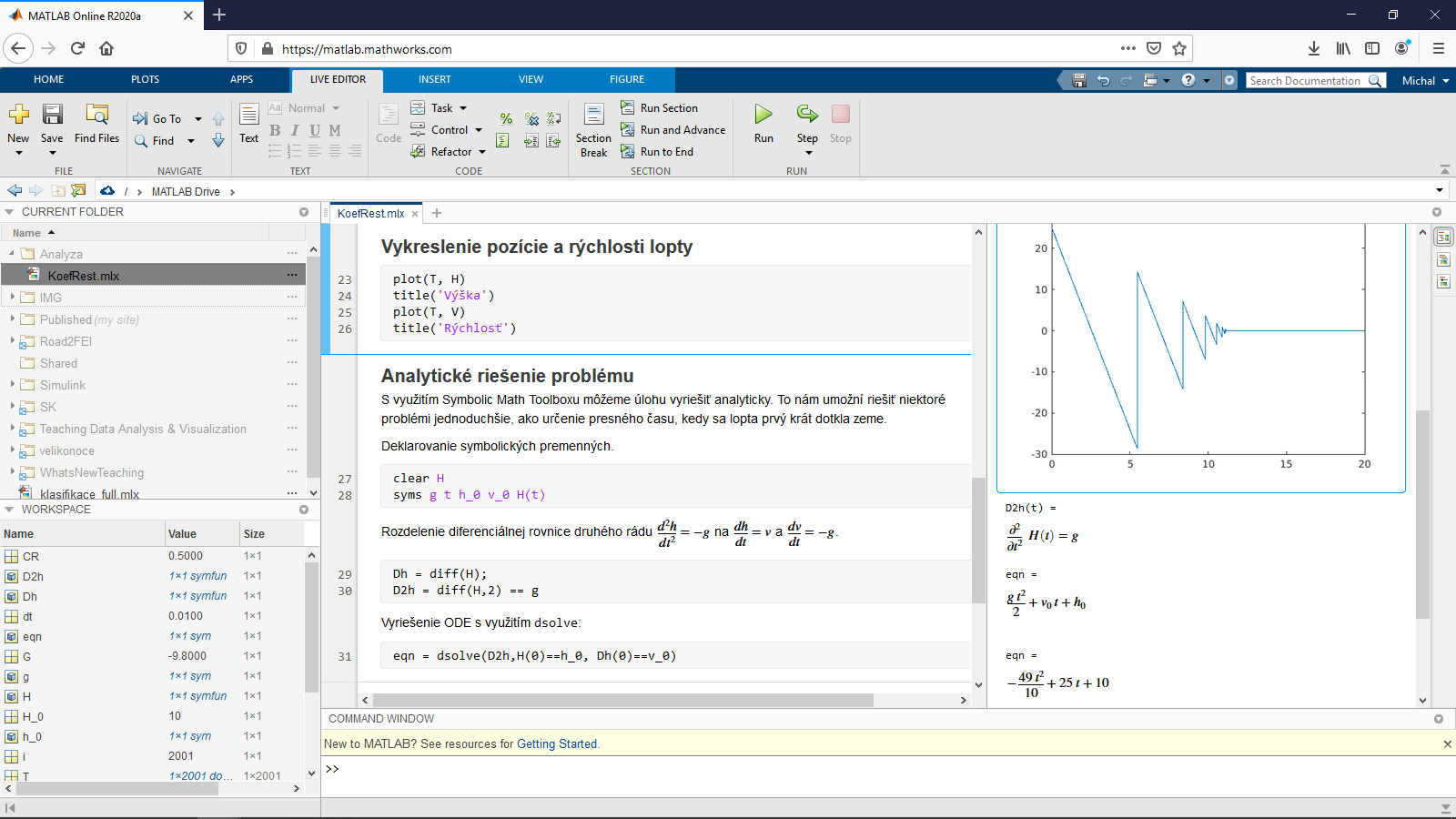Switch to the FIGURE tab

coord(627,80)
